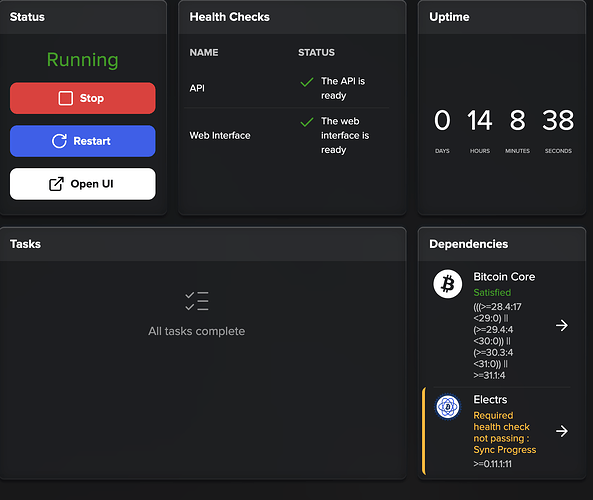Click the green checkmark beside API status
593x500 pixels.
(x=307, y=82)
